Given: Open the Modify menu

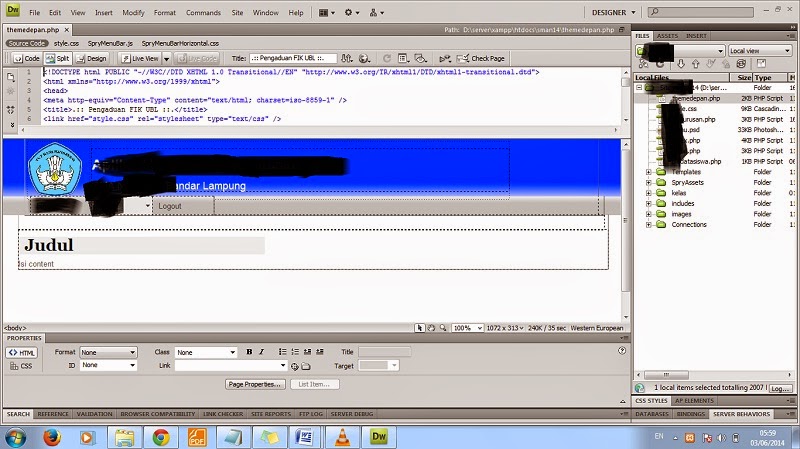Looking at the screenshot, I should tap(133, 13).
